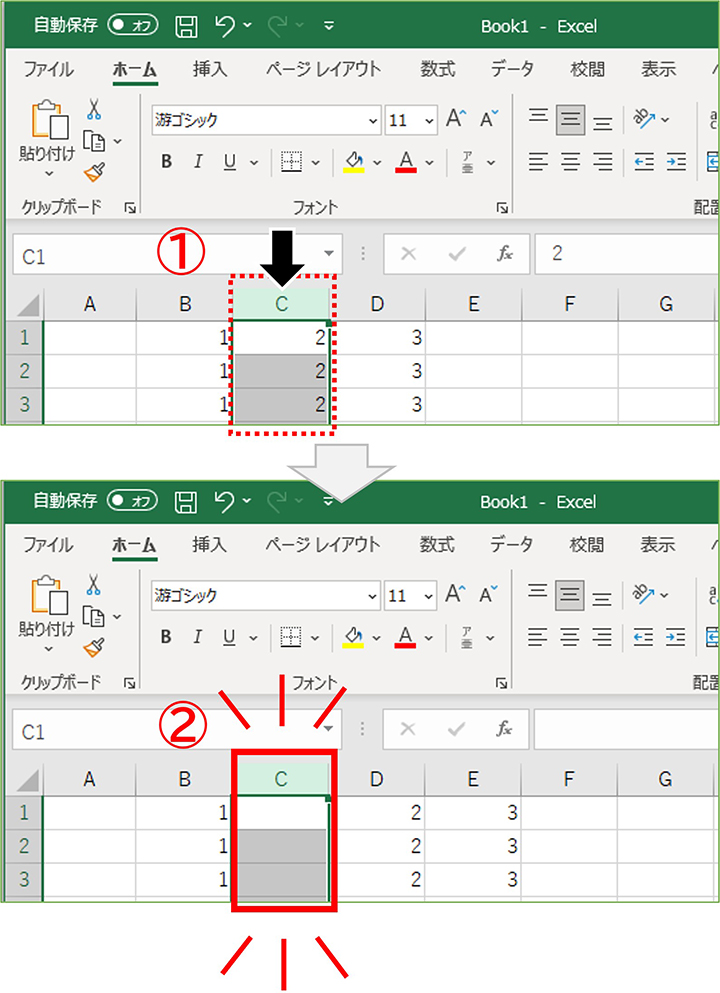This screenshot has width=720, height=993.
Task: Click the Copy icon in lower window's ribbon
Action: coord(94,617)
